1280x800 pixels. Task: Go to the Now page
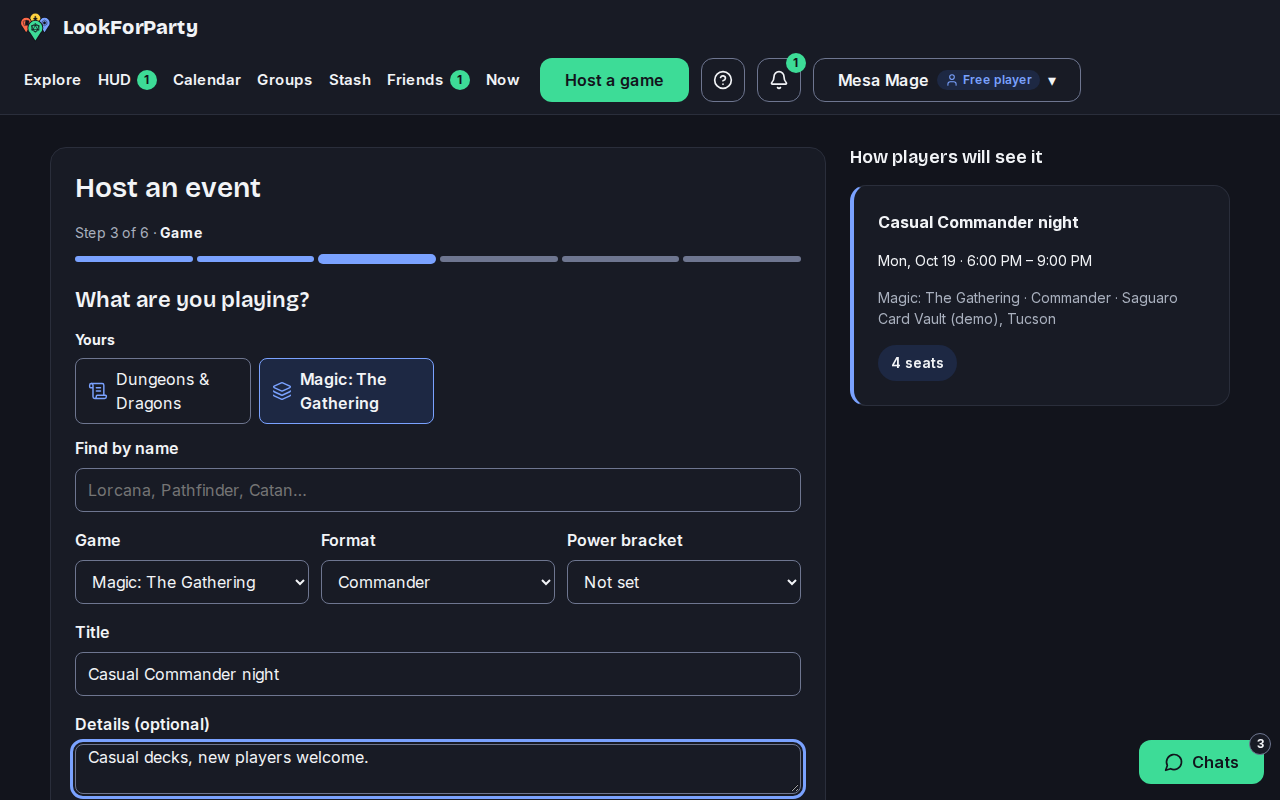(x=503, y=80)
